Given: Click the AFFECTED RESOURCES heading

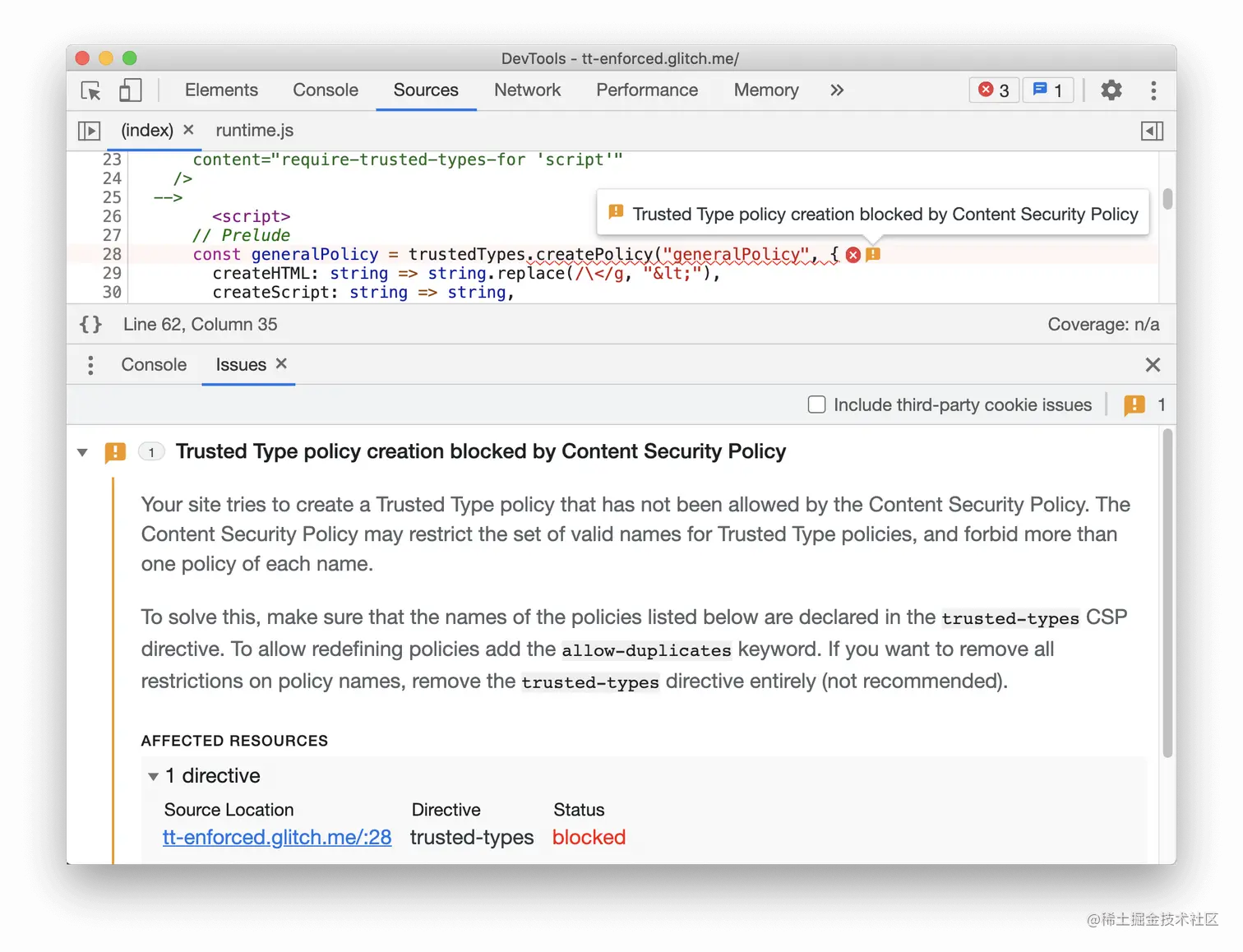Looking at the screenshot, I should tap(234, 741).
